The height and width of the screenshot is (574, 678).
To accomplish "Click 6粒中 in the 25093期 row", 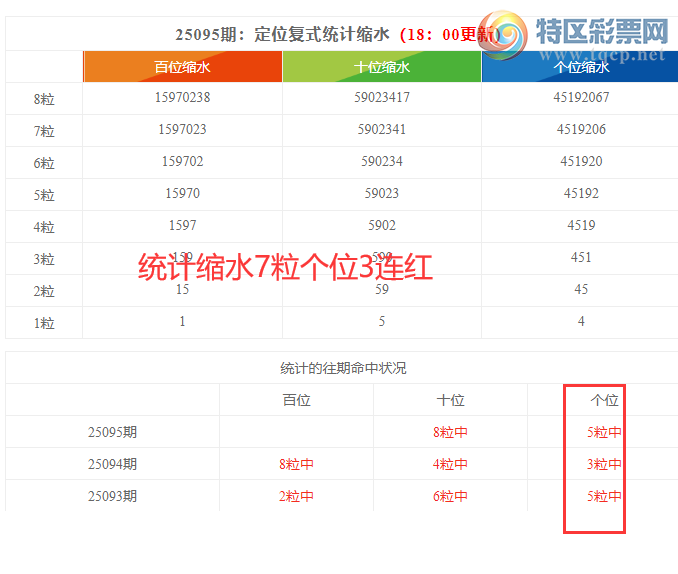I will 450,496.
